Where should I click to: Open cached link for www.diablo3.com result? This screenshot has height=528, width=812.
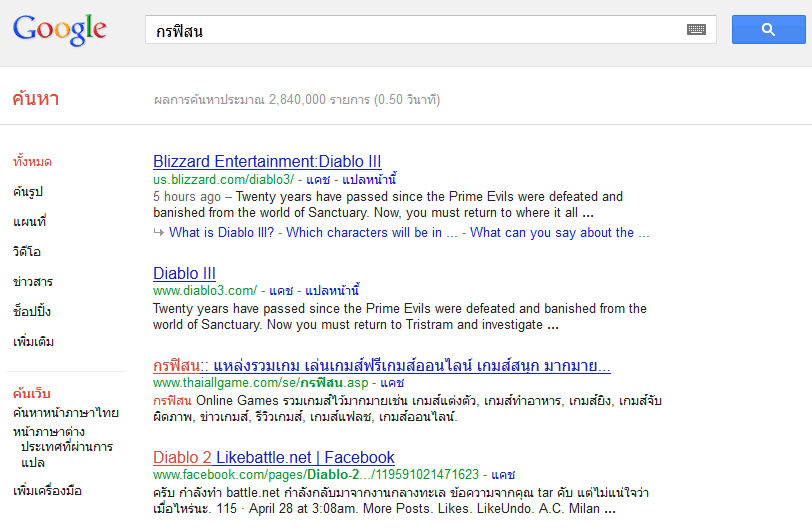tap(281, 290)
